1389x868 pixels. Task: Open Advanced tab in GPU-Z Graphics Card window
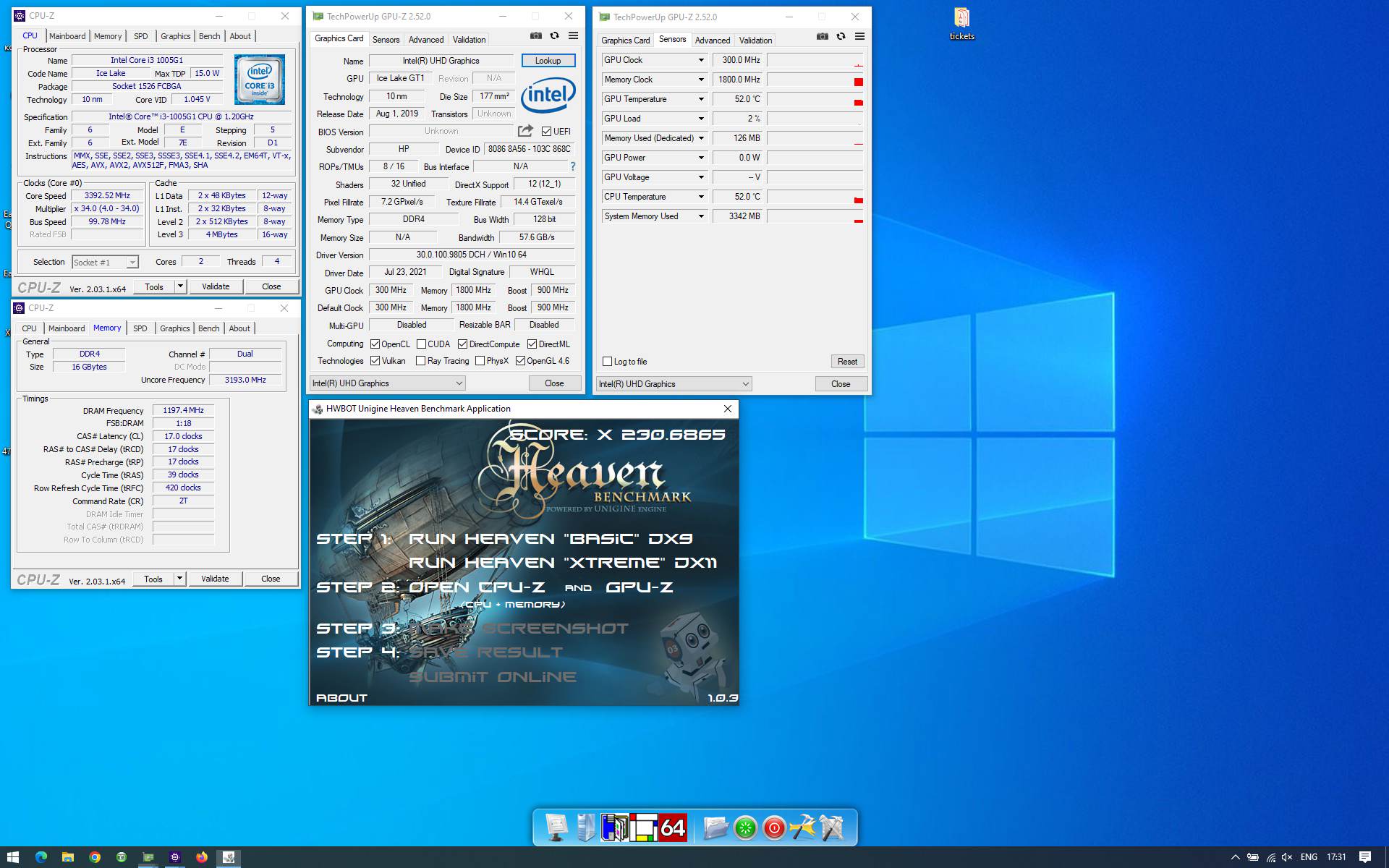pos(426,40)
